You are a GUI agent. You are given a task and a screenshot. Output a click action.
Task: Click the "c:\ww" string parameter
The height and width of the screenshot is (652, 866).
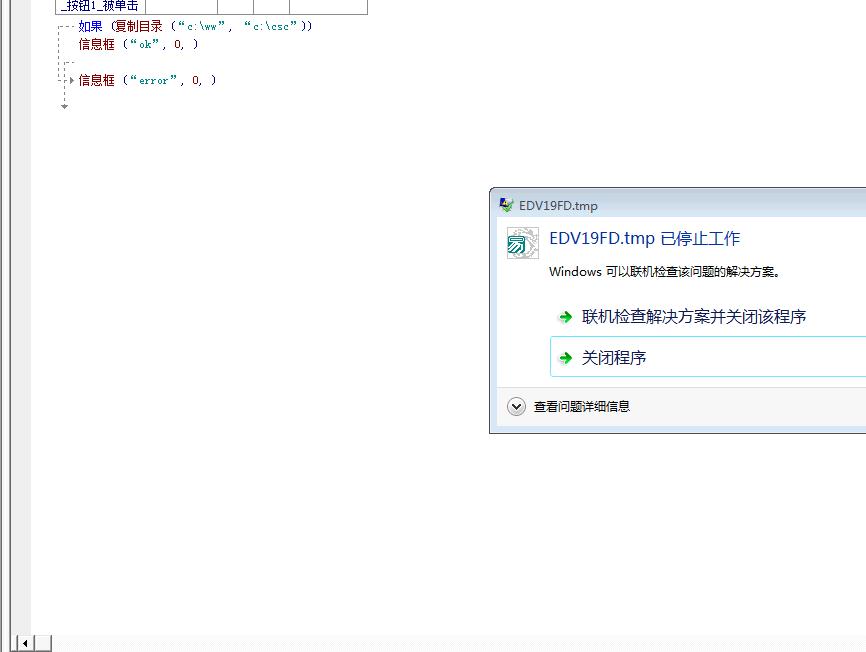(x=201, y=26)
